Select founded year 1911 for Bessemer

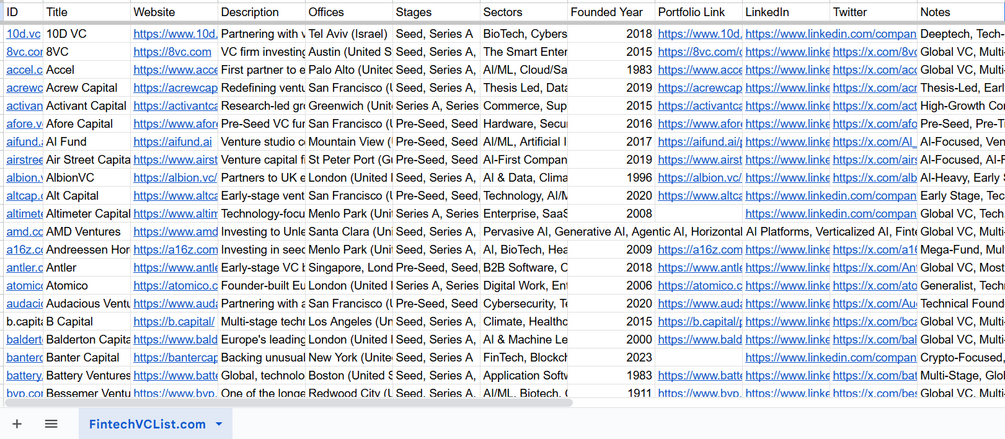pyautogui.click(x=611, y=392)
